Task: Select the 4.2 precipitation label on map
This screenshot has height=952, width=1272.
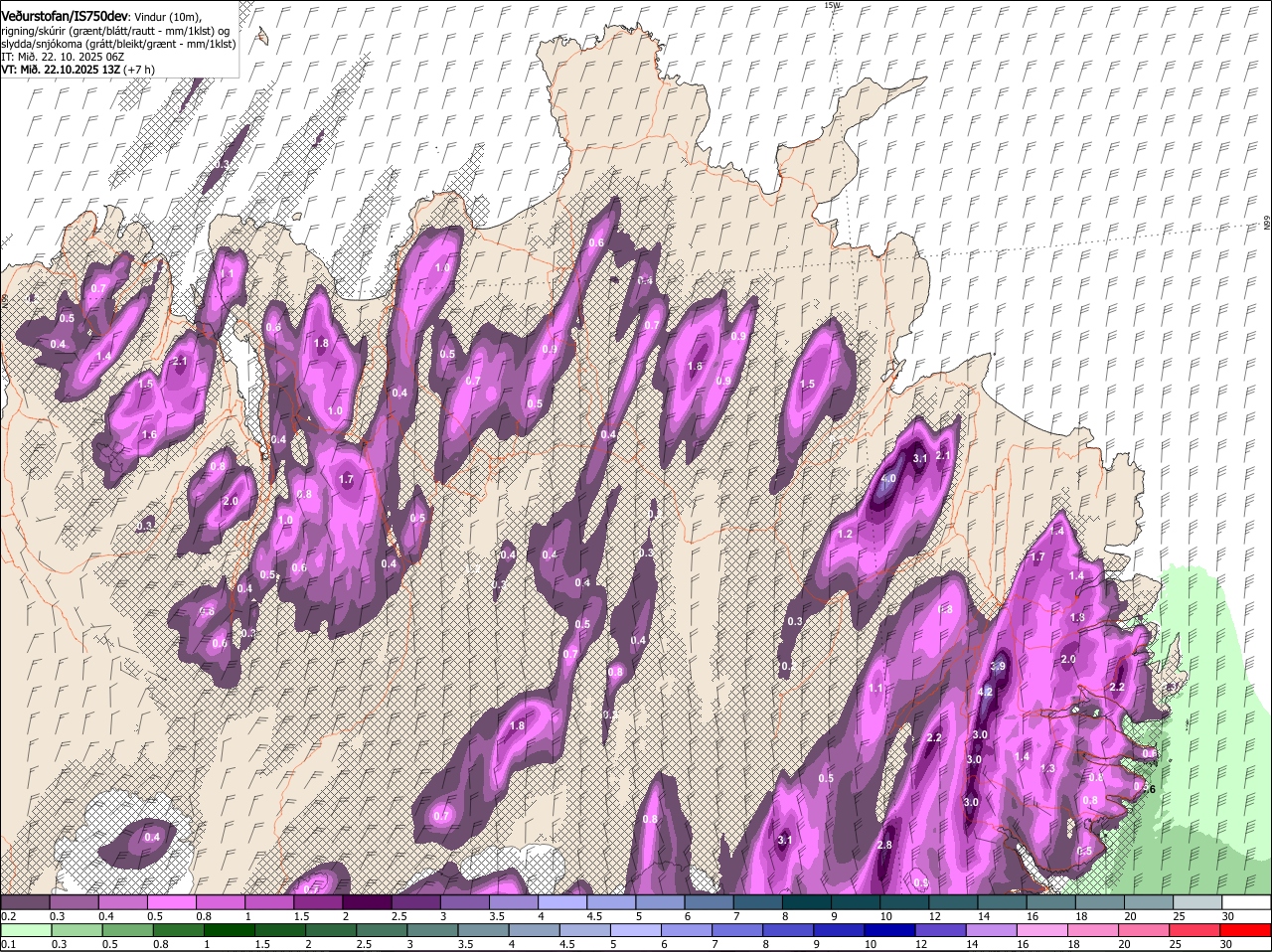Action: pyautogui.click(x=986, y=692)
